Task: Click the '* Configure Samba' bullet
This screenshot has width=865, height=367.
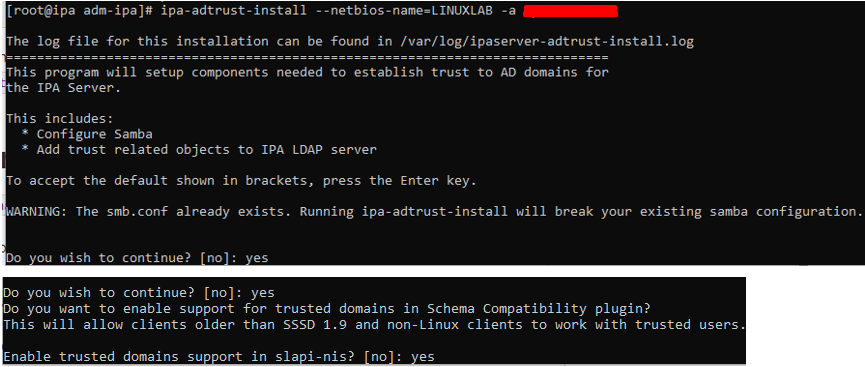Action: point(87,134)
